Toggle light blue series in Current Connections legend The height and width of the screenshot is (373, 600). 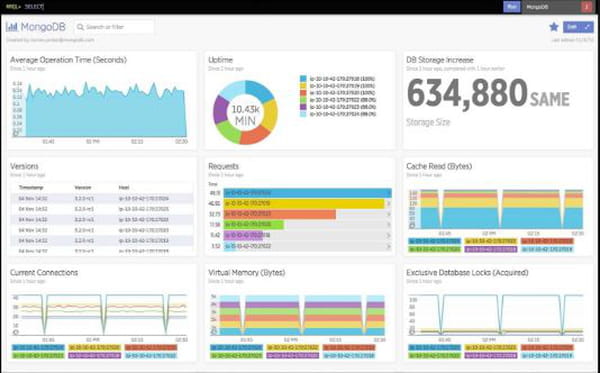pos(151,356)
